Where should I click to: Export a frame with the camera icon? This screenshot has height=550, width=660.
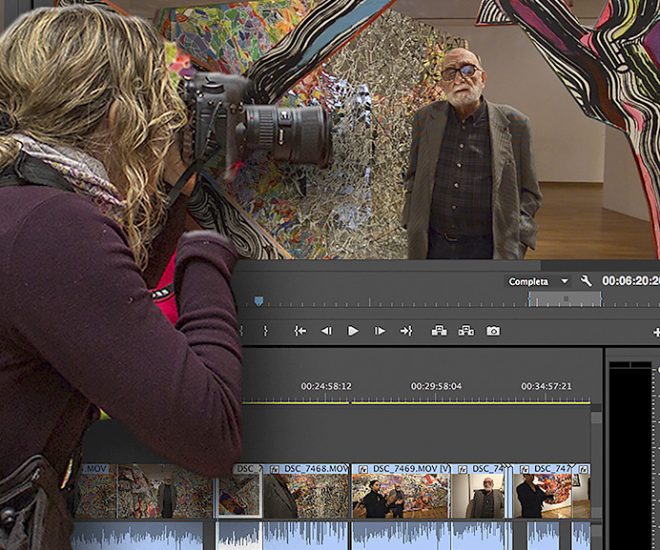tap(493, 331)
